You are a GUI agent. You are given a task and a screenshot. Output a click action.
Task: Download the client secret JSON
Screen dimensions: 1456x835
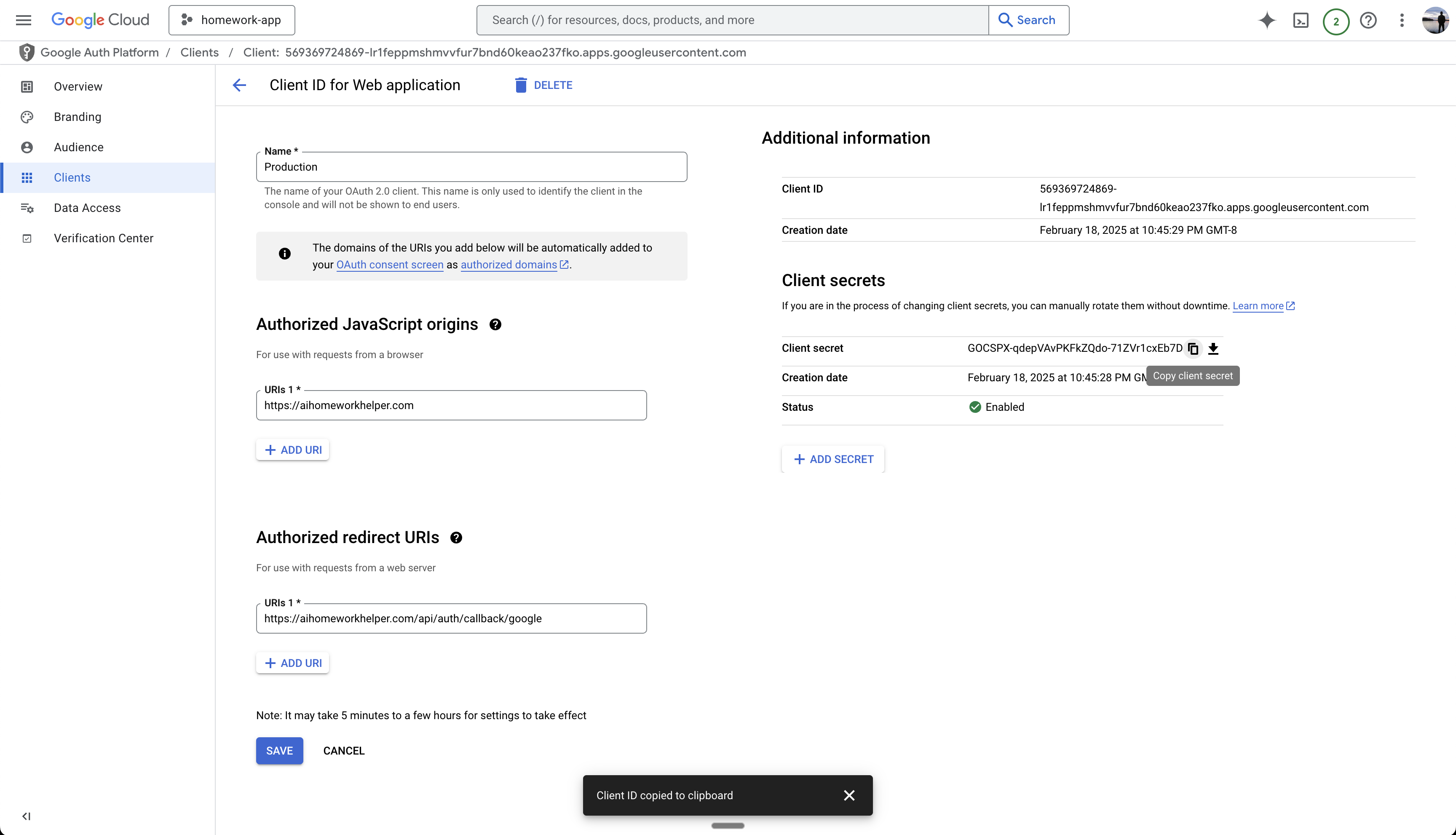(x=1213, y=349)
